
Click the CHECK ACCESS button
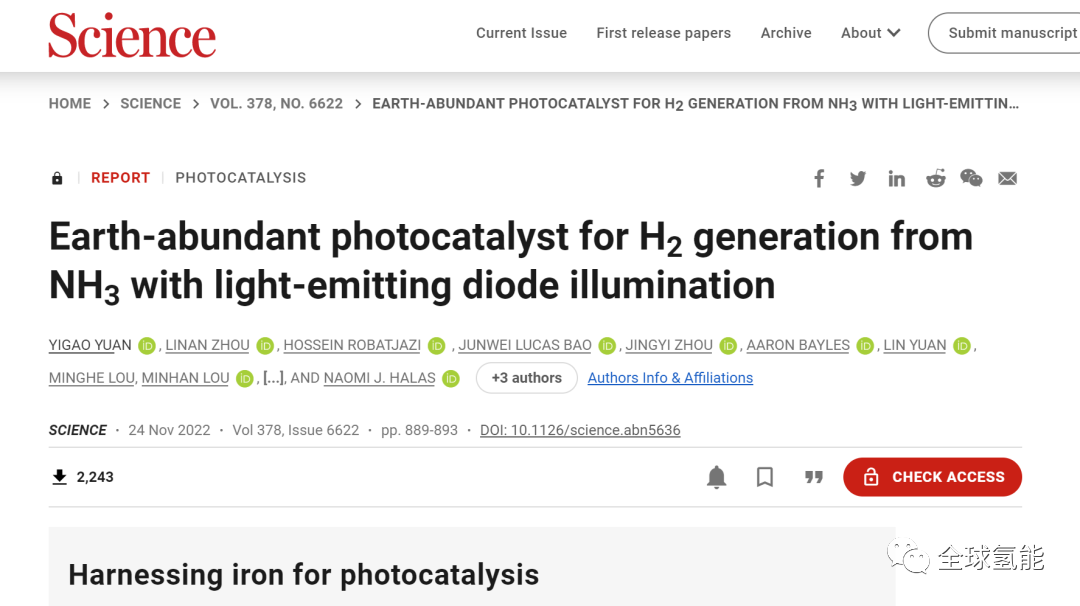933,477
